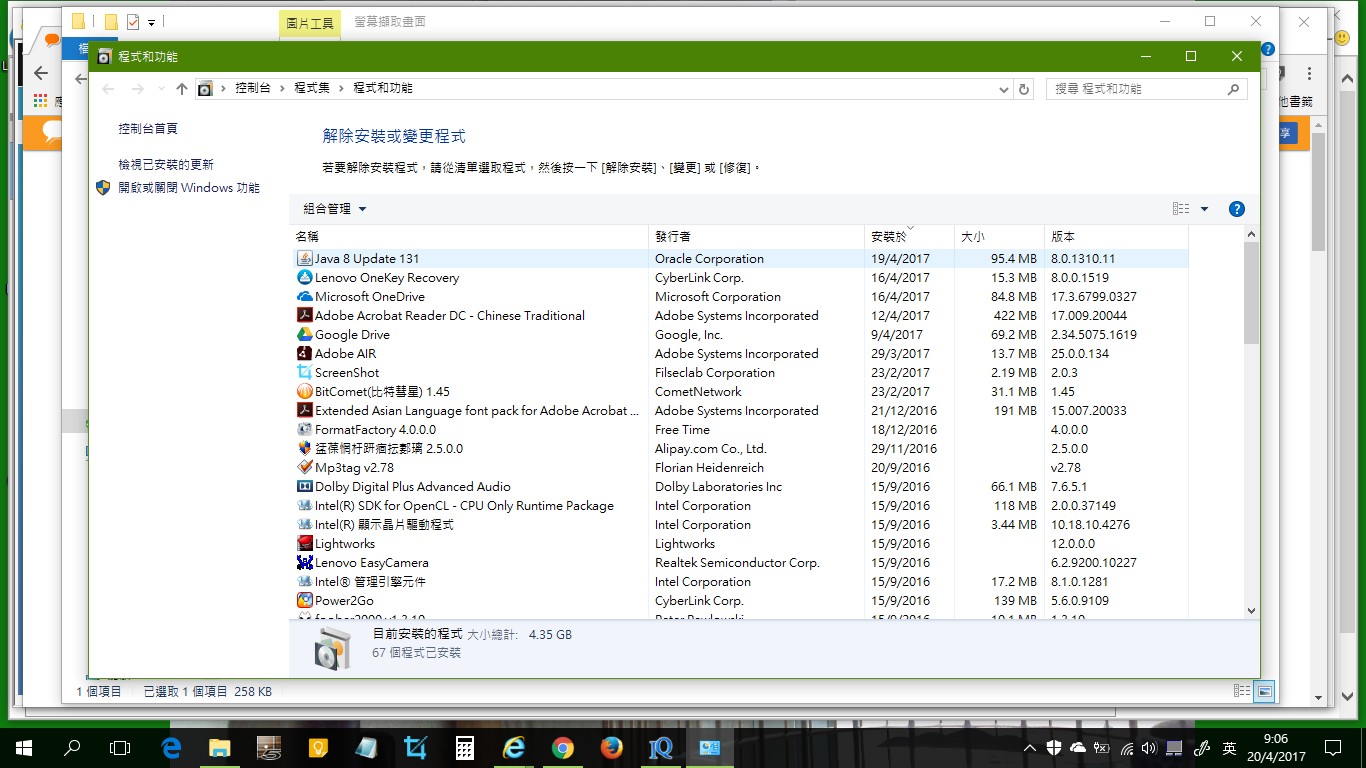Select the Power2Go program icon
This screenshot has height=768, width=1366.
[305, 601]
